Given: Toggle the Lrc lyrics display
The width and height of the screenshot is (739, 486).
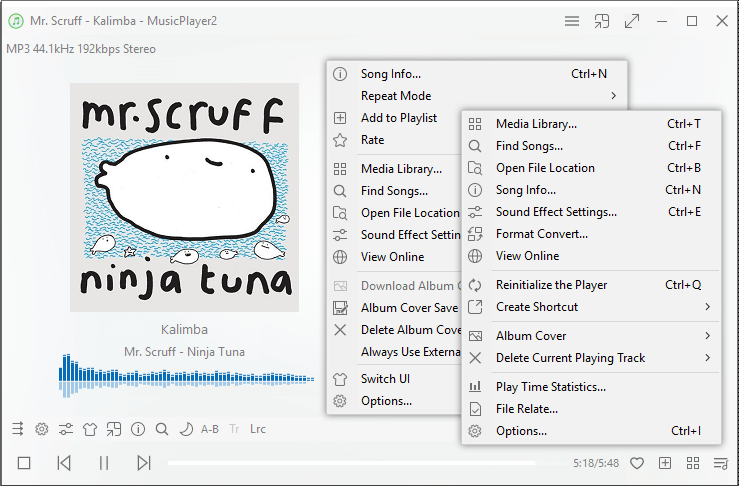Looking at the screenshot, I should pos(258,429).
